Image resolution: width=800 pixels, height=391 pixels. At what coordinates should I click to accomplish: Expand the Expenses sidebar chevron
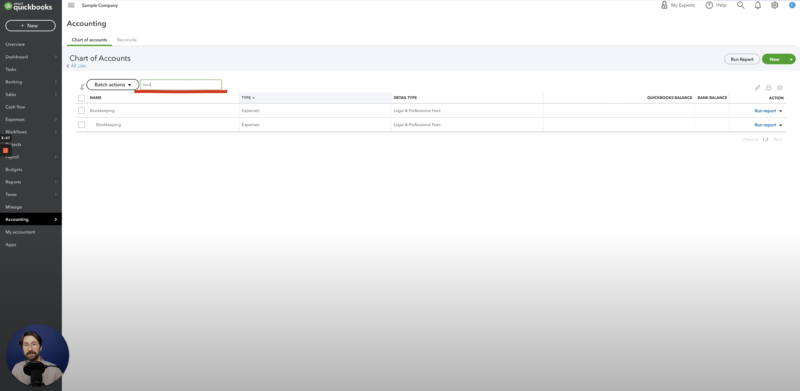pyautogui.click(x=56, y=119)
